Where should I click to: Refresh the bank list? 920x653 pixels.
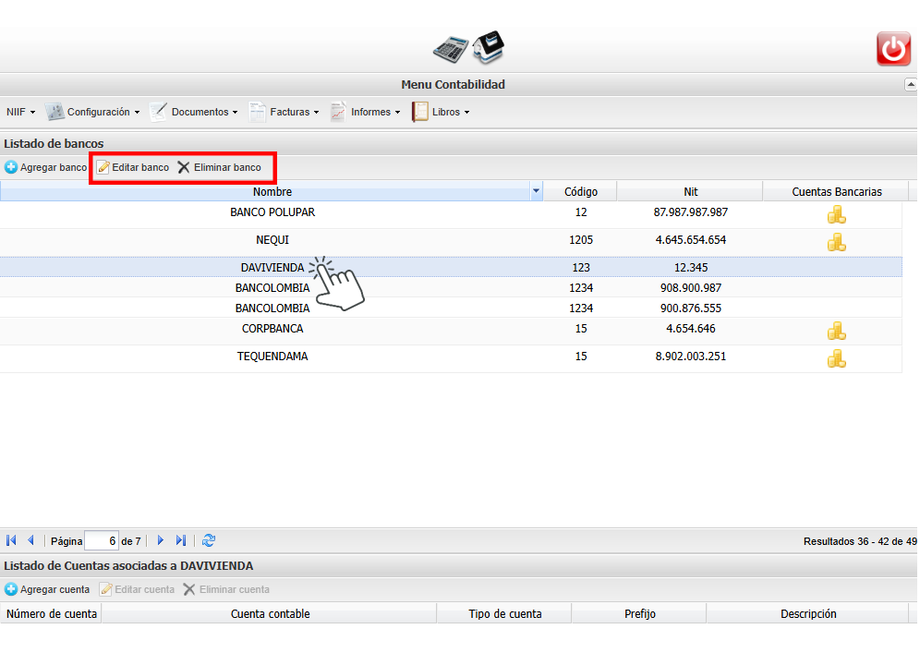click(x=208, y=540)
